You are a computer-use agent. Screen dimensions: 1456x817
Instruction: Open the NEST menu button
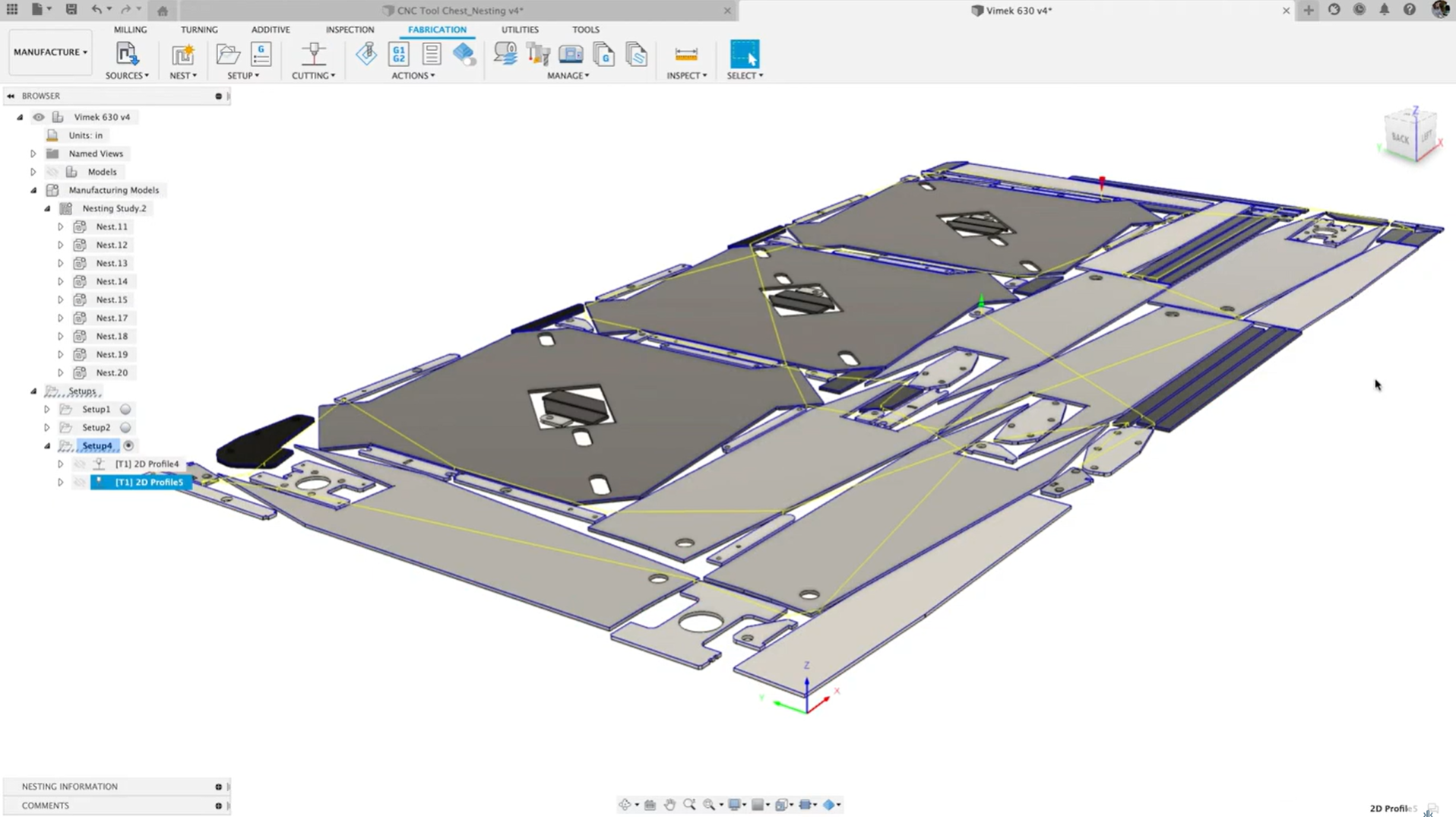click(x=183, y=75)
